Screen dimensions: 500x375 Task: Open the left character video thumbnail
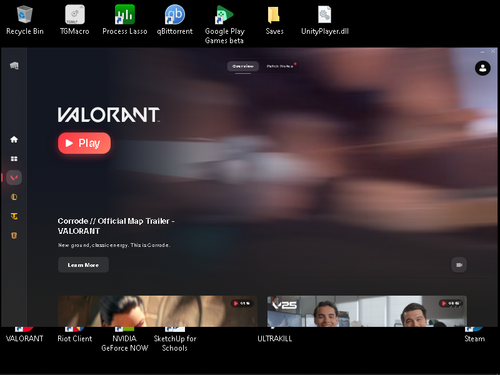(x=158, y=311)
